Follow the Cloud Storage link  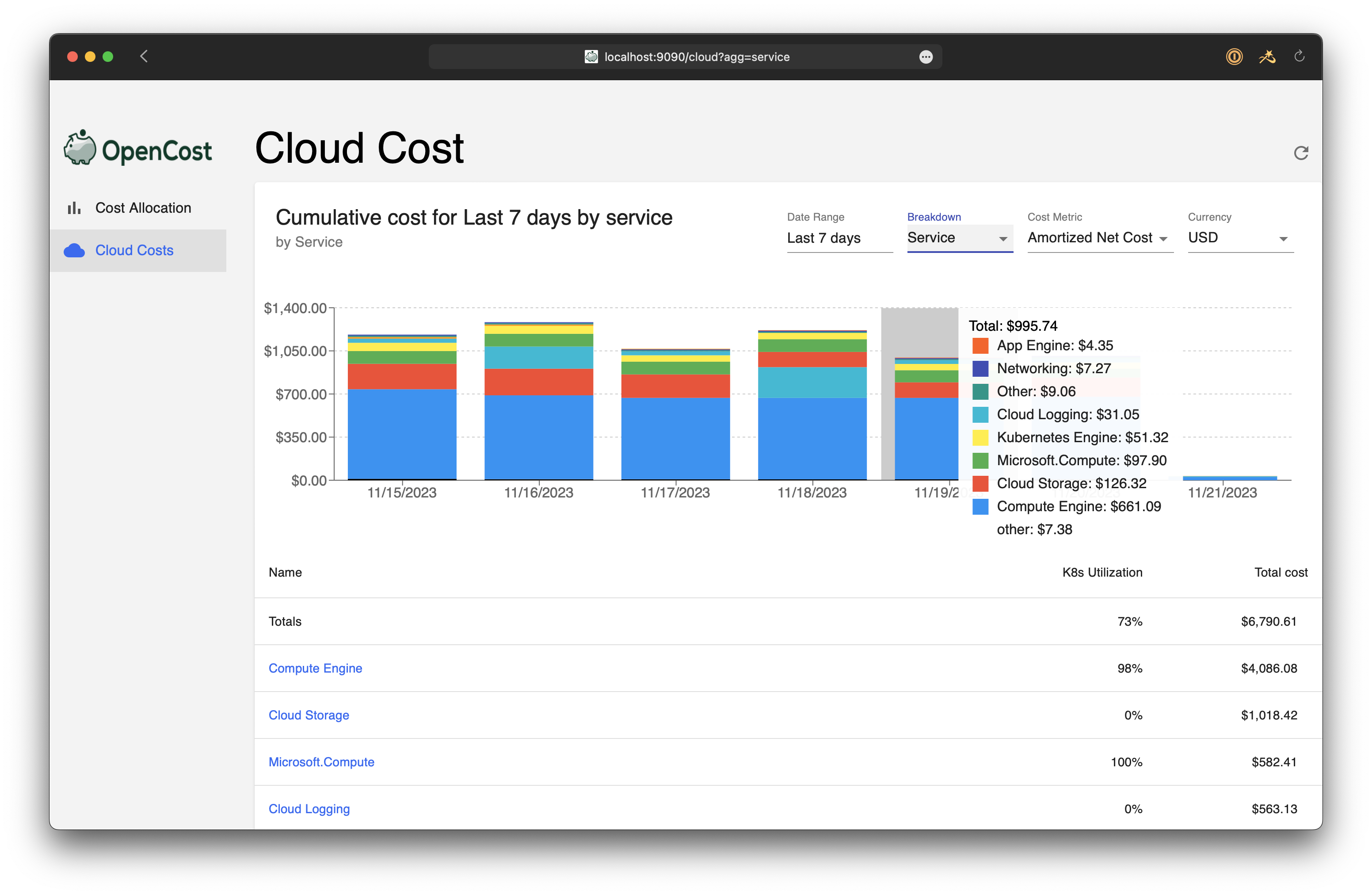pyautogui.click(x=309, y=715)
